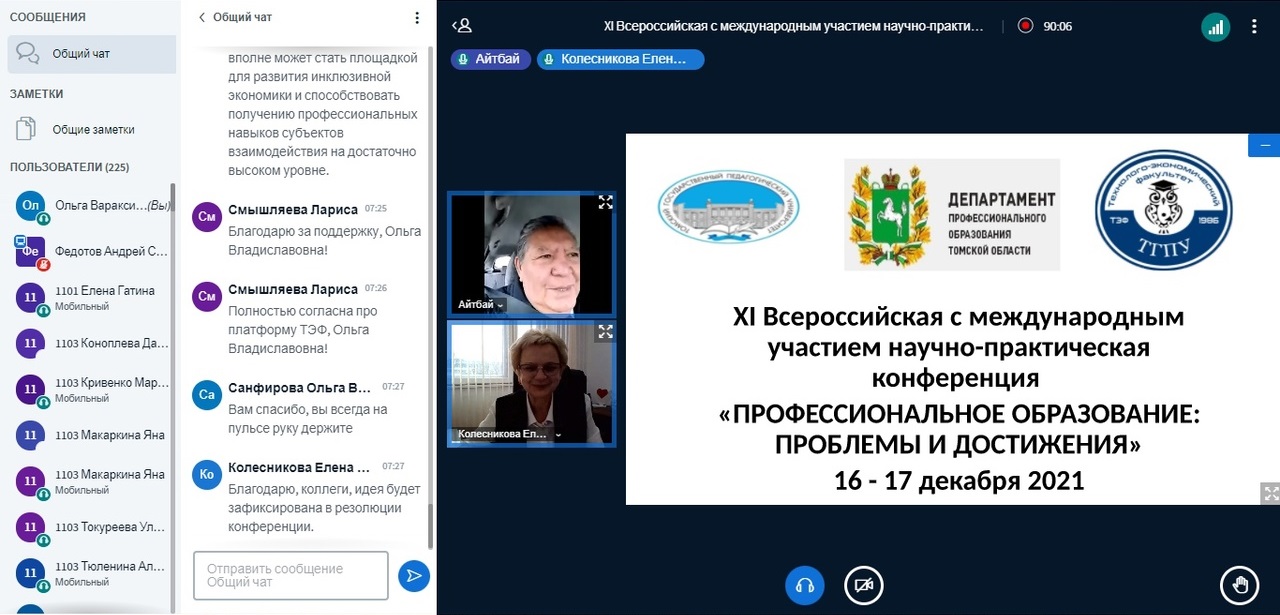Raise hand using the hand button
The width and height of the screenshot is (1280, 615).
coord(1240,585)
